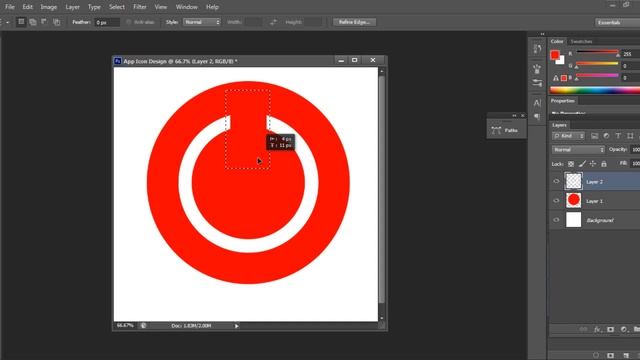The width and height of the screenshot is (640, 360).
Task: Open the layer filter Kind dropdown
Action: click(x=569, y=136)
